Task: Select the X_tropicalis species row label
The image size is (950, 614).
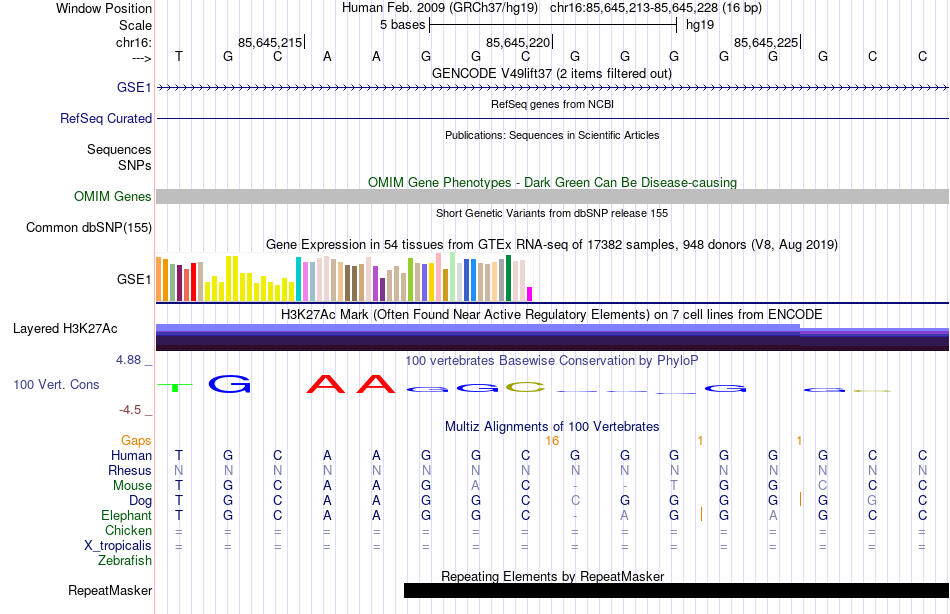Action: 118,546
